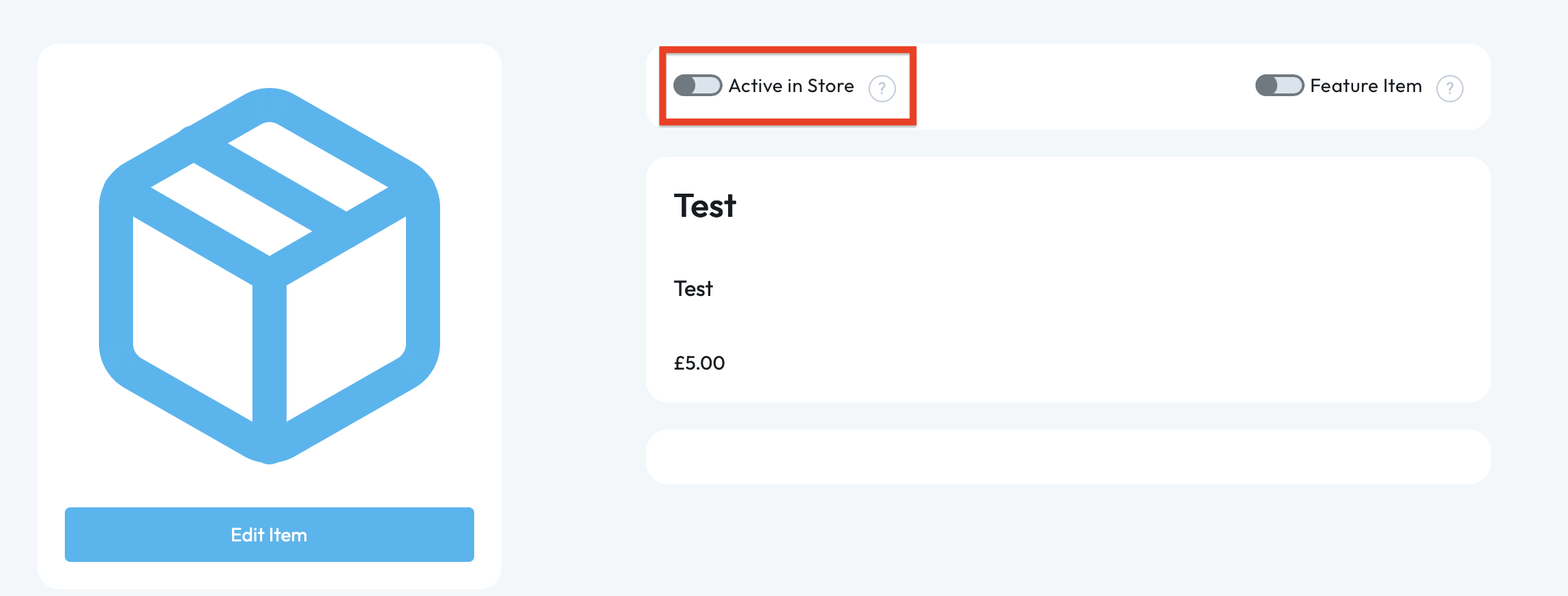Click the Feature Item label text
This screenshot has height=596, width=1568.
click(x=1365, y=86)
